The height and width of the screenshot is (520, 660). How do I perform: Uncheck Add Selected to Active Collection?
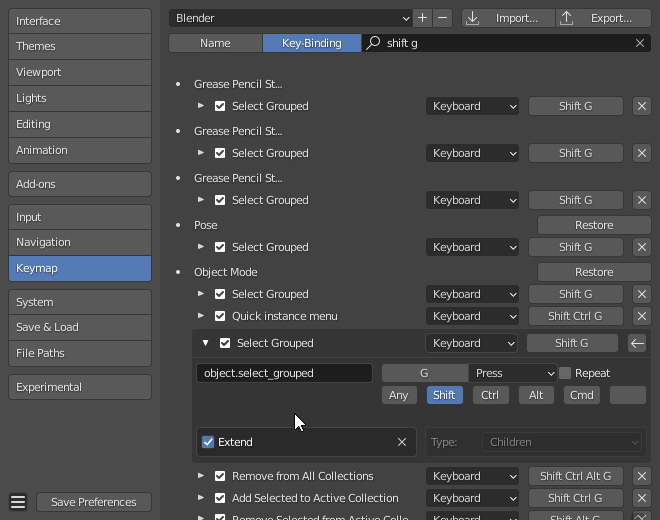[x=220, y=498]
